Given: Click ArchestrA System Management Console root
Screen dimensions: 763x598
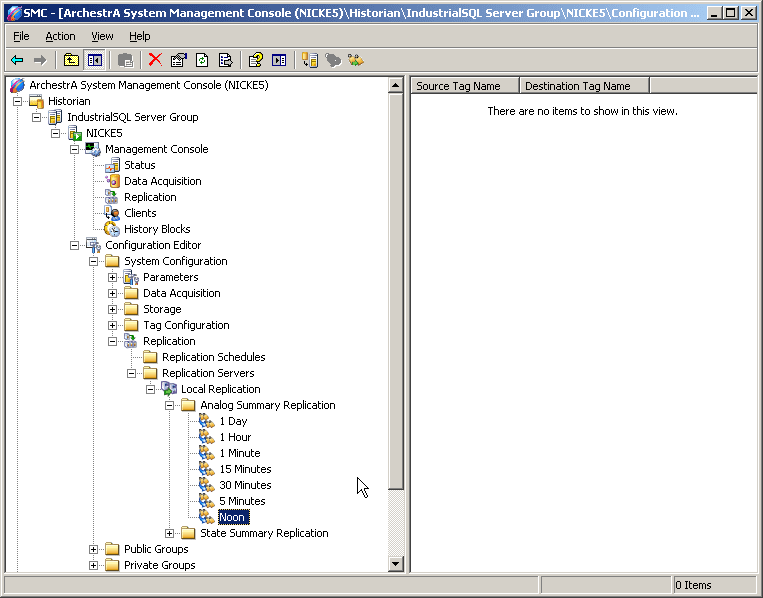Looking at the screenshot, I should (148, 85).
